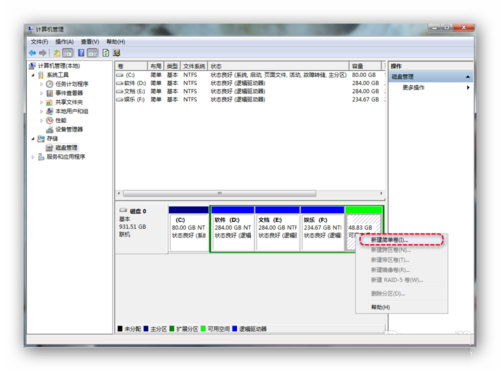Choose 新建简单卷 from the context menu

pyautogui.click(x=401, y=240)
